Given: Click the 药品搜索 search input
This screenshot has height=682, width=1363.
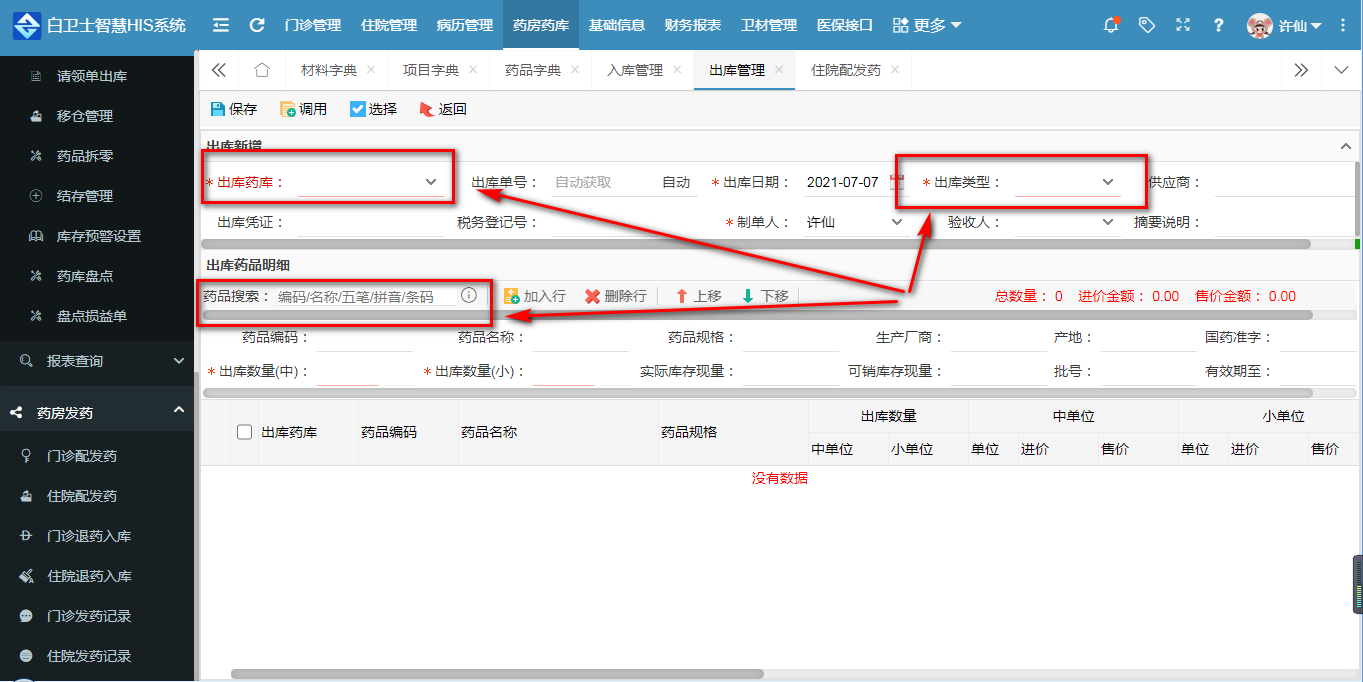Looking at the screenshot, I should point(365,296).
